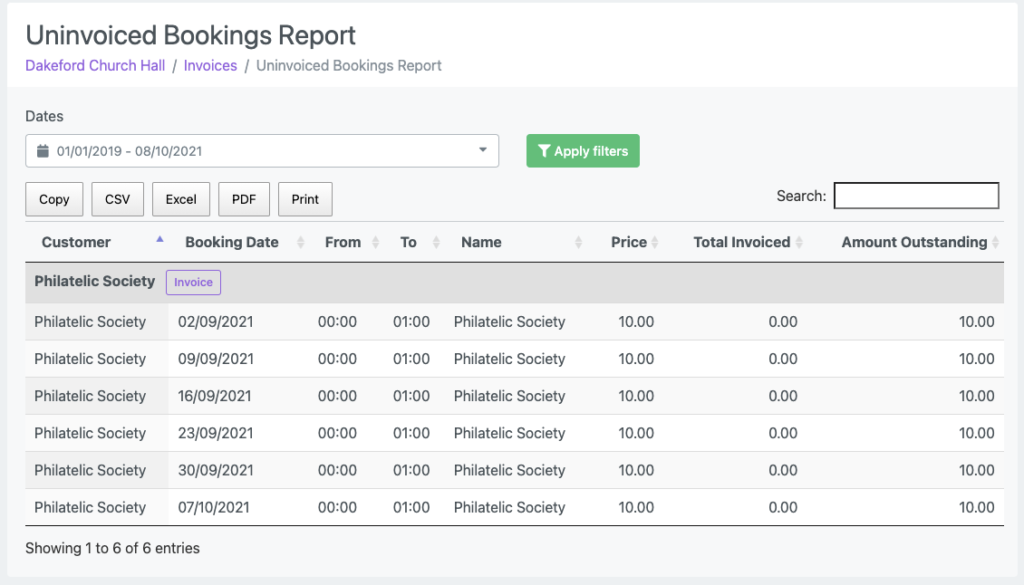Export the report via PDF button
The height and width of the screenshot is (585, 1024).
point(244,199)
